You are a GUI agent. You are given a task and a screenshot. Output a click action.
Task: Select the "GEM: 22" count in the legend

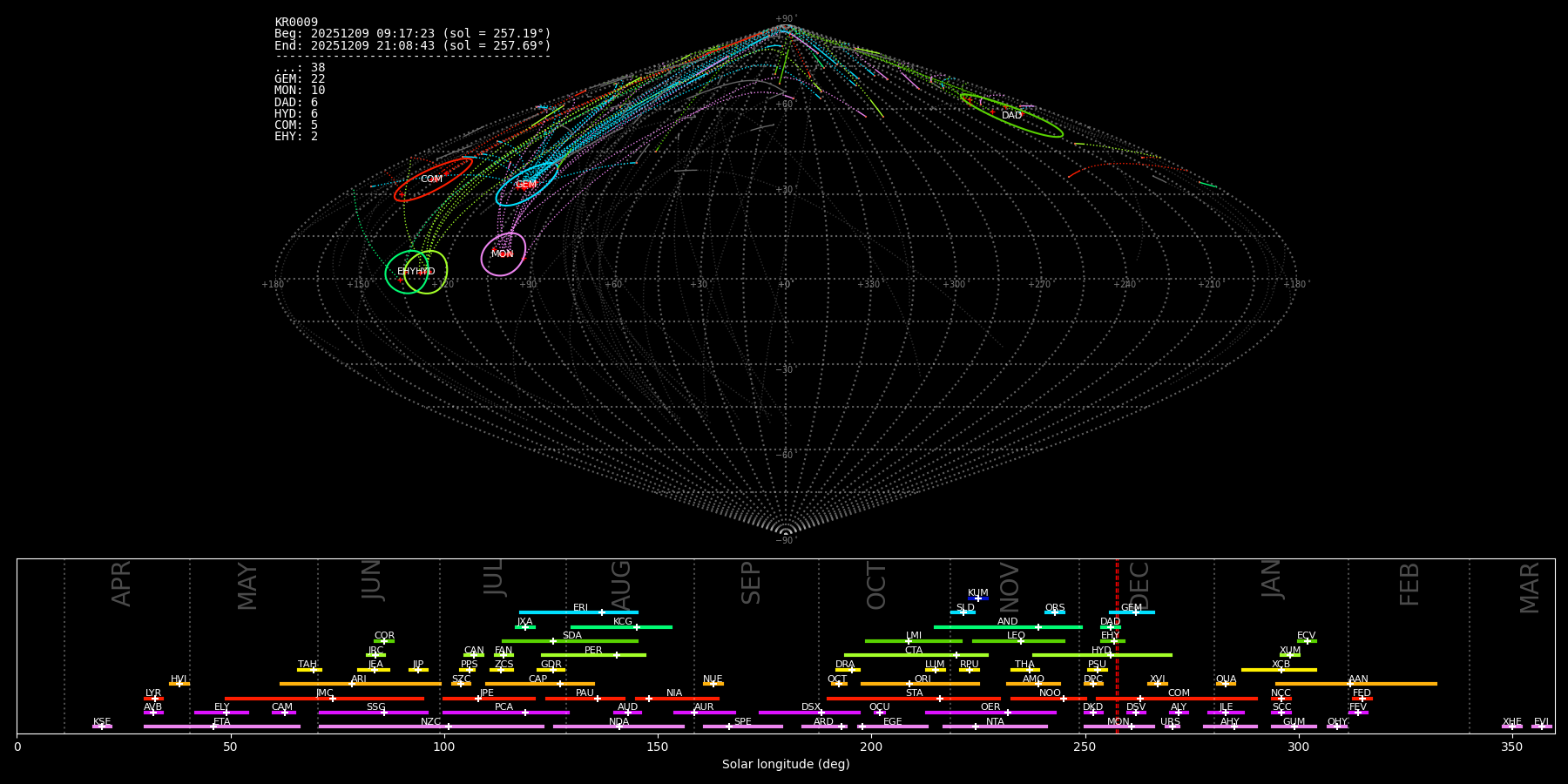click(300, 78)
